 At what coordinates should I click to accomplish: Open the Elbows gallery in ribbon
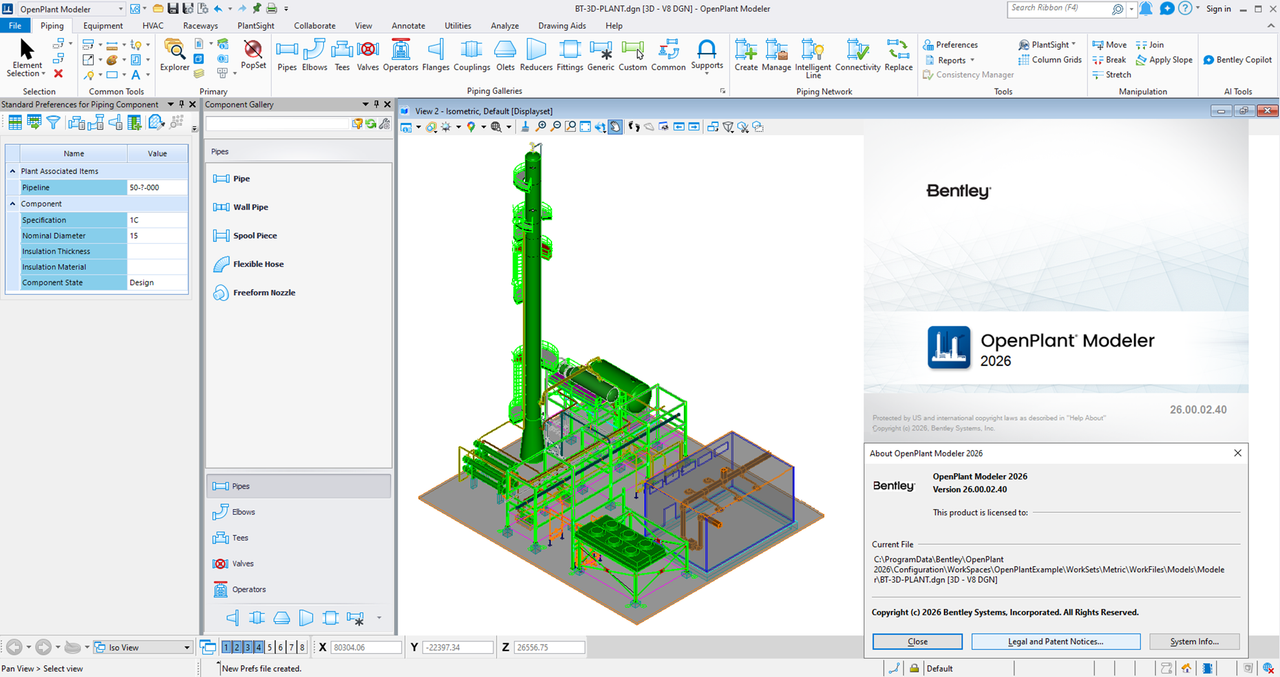pyautogui.click(x=314, y=55)
